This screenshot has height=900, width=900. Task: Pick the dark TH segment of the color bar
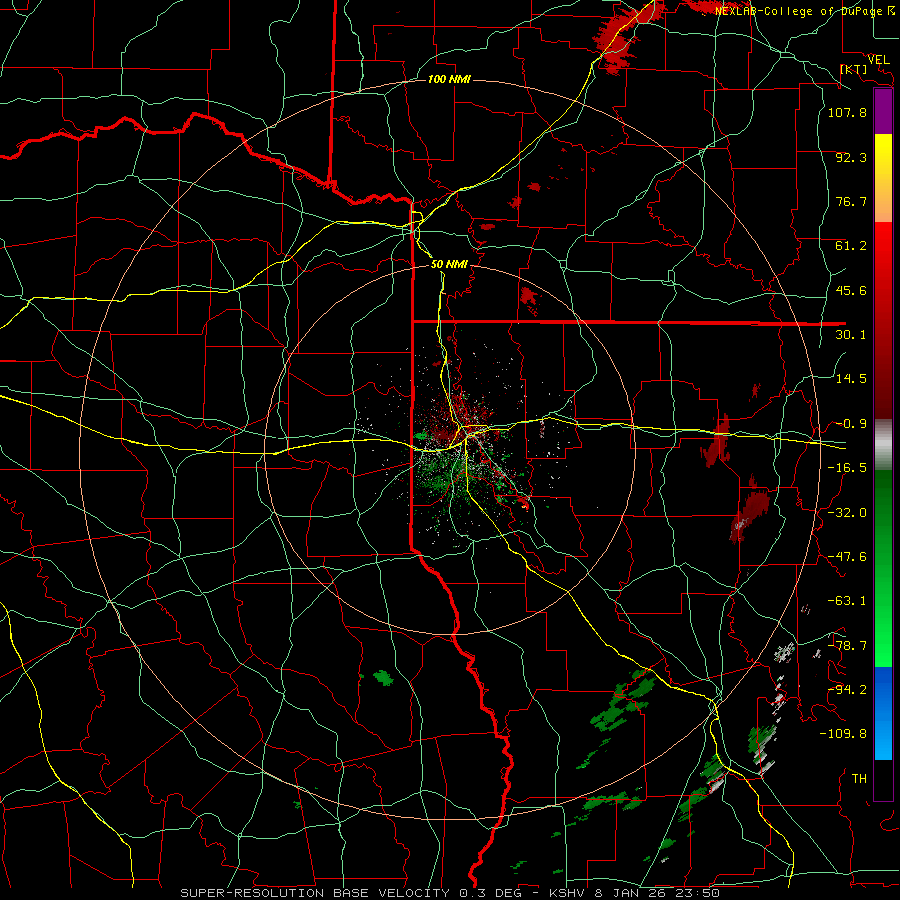coord(883,780)
